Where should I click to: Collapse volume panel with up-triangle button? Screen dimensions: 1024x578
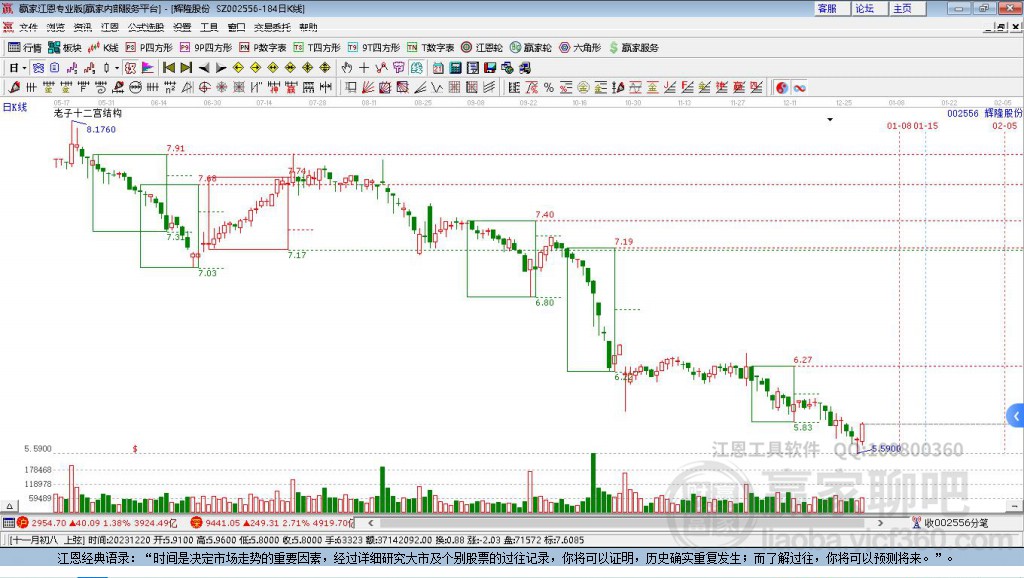coord(9,506)
